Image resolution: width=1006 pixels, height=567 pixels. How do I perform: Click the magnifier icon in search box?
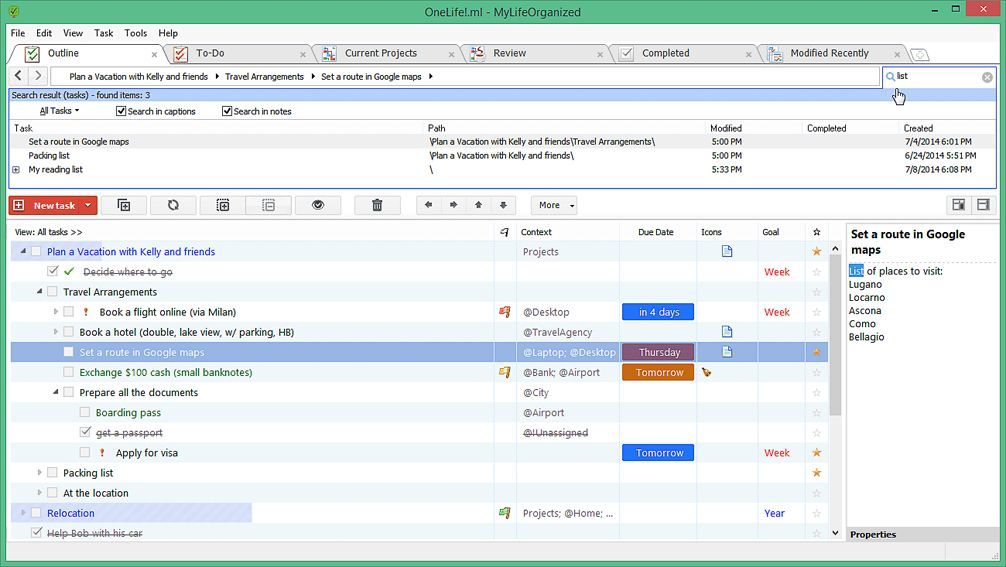point(890,77)
